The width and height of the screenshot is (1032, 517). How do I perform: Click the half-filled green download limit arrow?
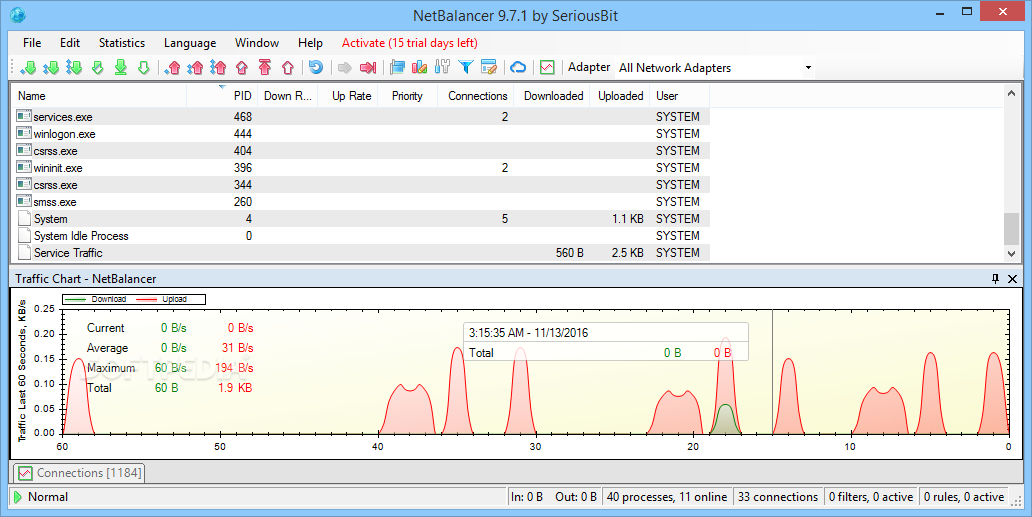coord(98,67)
